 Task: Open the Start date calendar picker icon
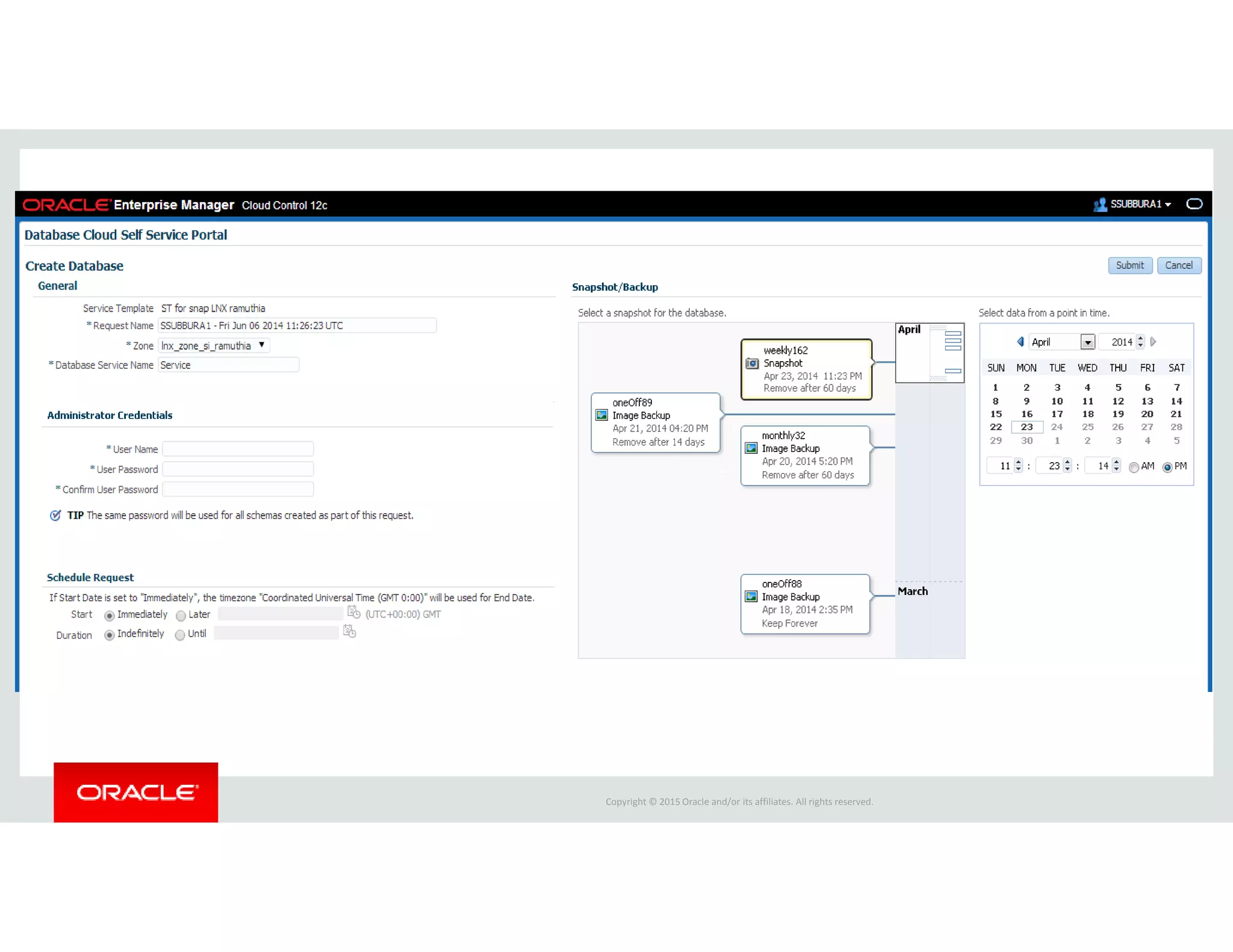(x=353, y=613)
